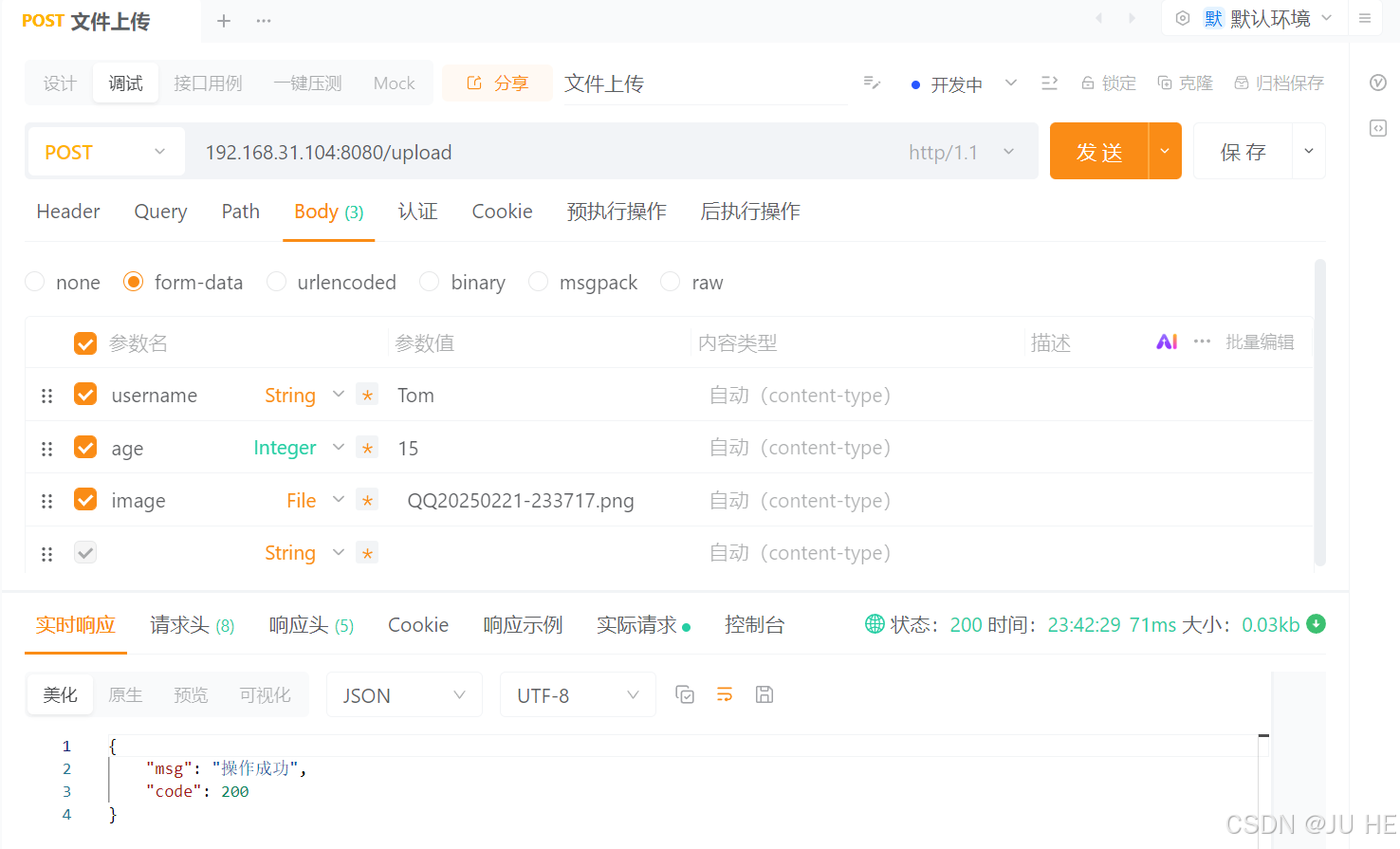
Task: Uncheck the image parameter checkbox
Action: [x=85, y=499]
